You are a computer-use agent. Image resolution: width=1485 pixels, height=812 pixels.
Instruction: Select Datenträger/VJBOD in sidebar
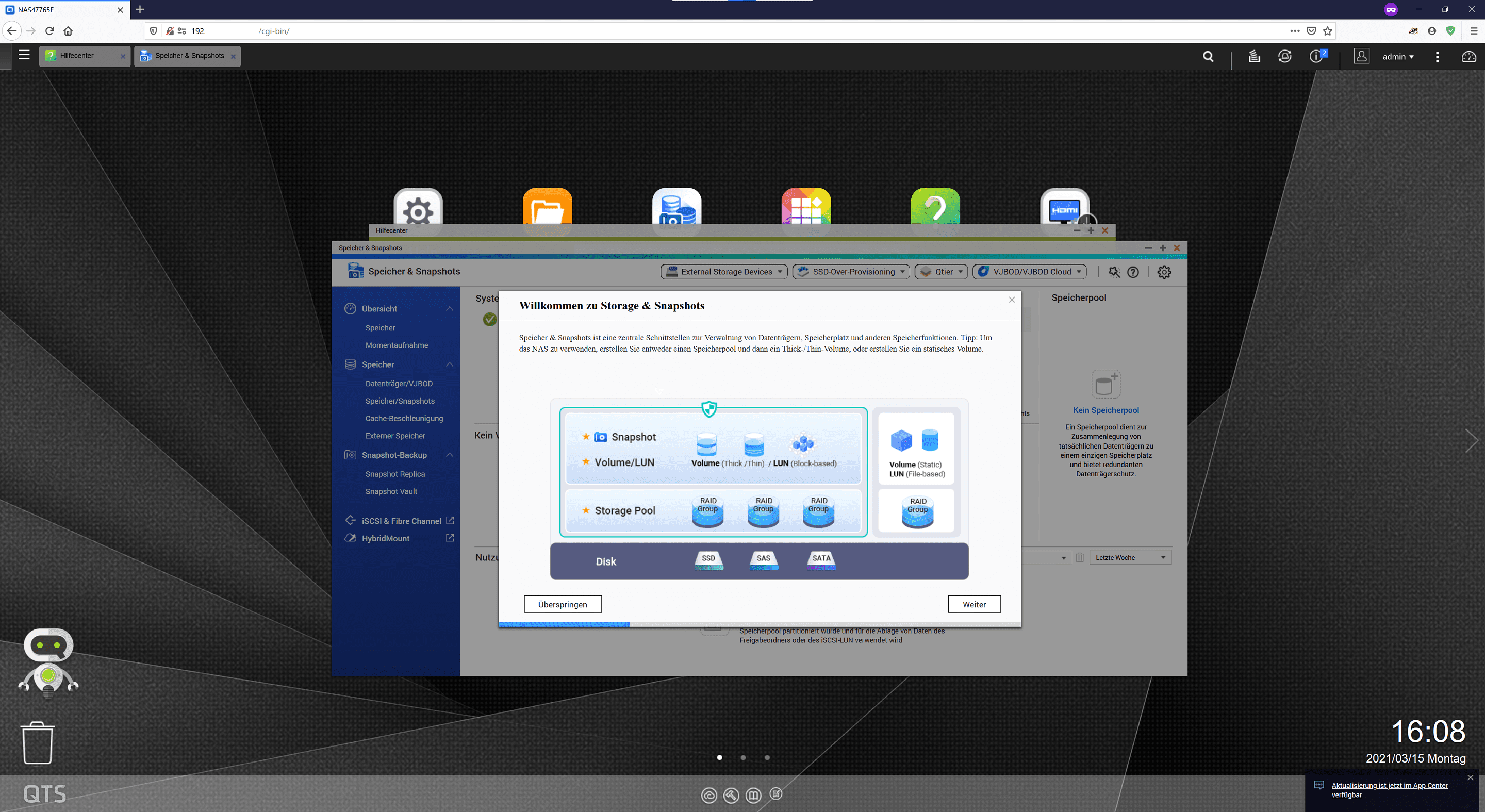[x=399, y=383]
